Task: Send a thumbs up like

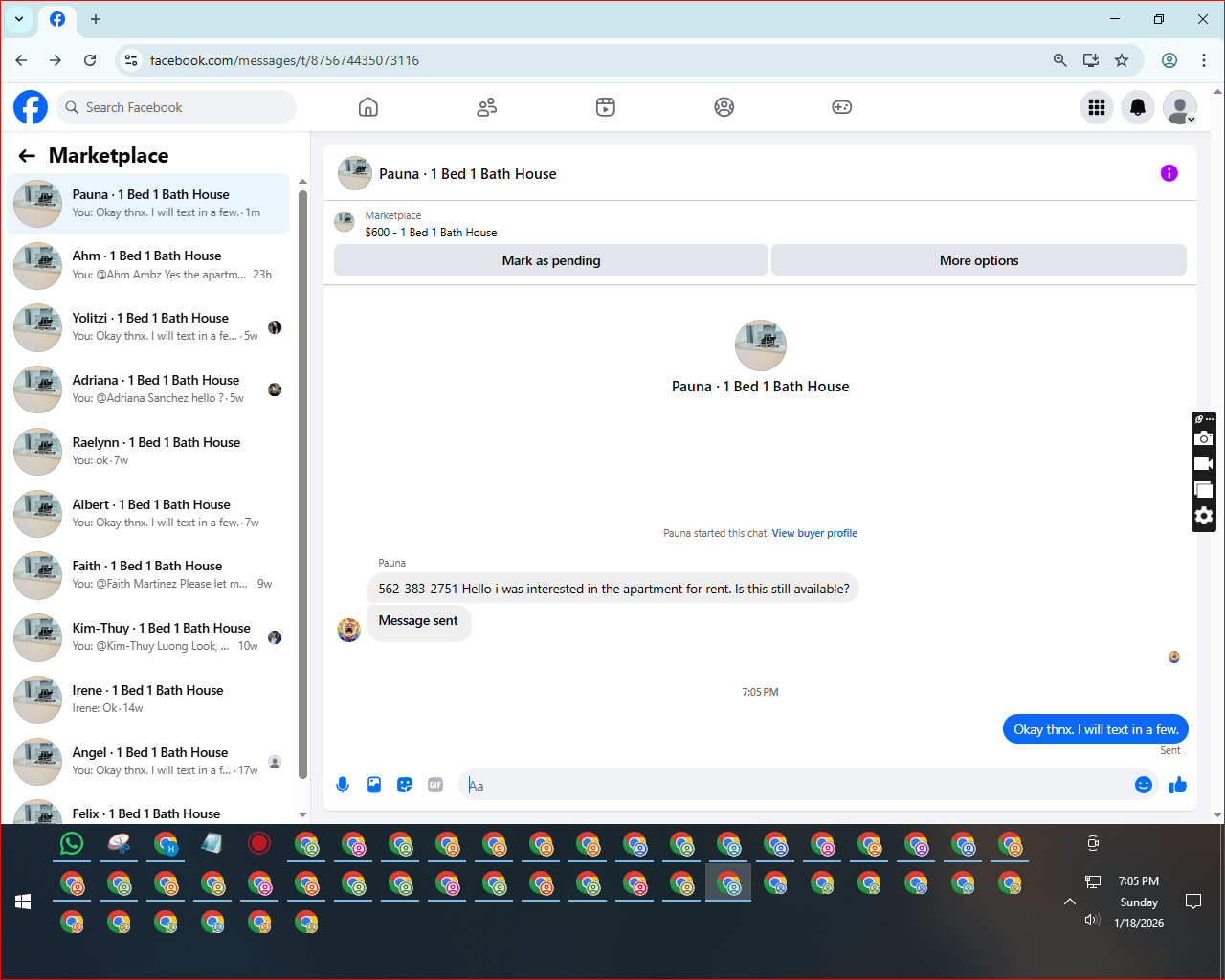Action: 1178,785
